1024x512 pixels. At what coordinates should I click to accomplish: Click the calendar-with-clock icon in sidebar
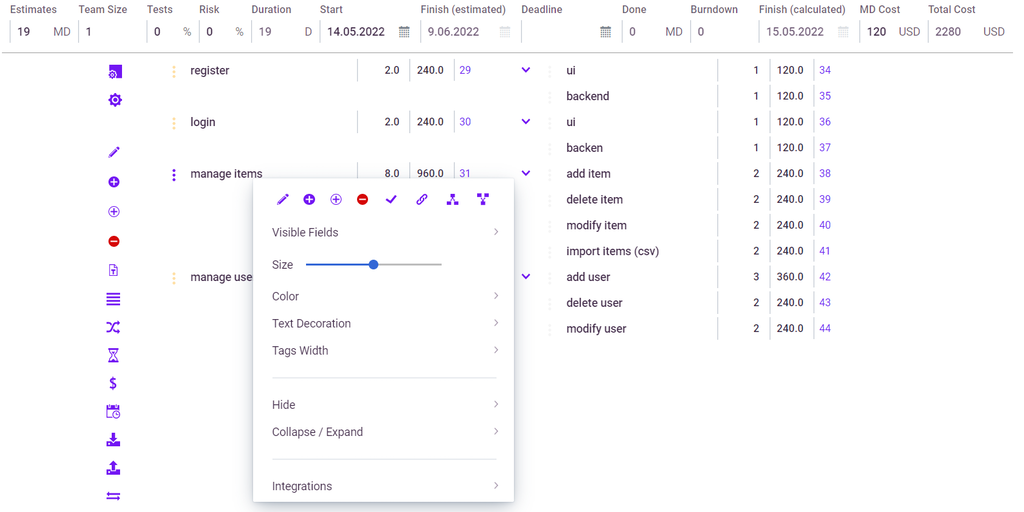point(114,411)
